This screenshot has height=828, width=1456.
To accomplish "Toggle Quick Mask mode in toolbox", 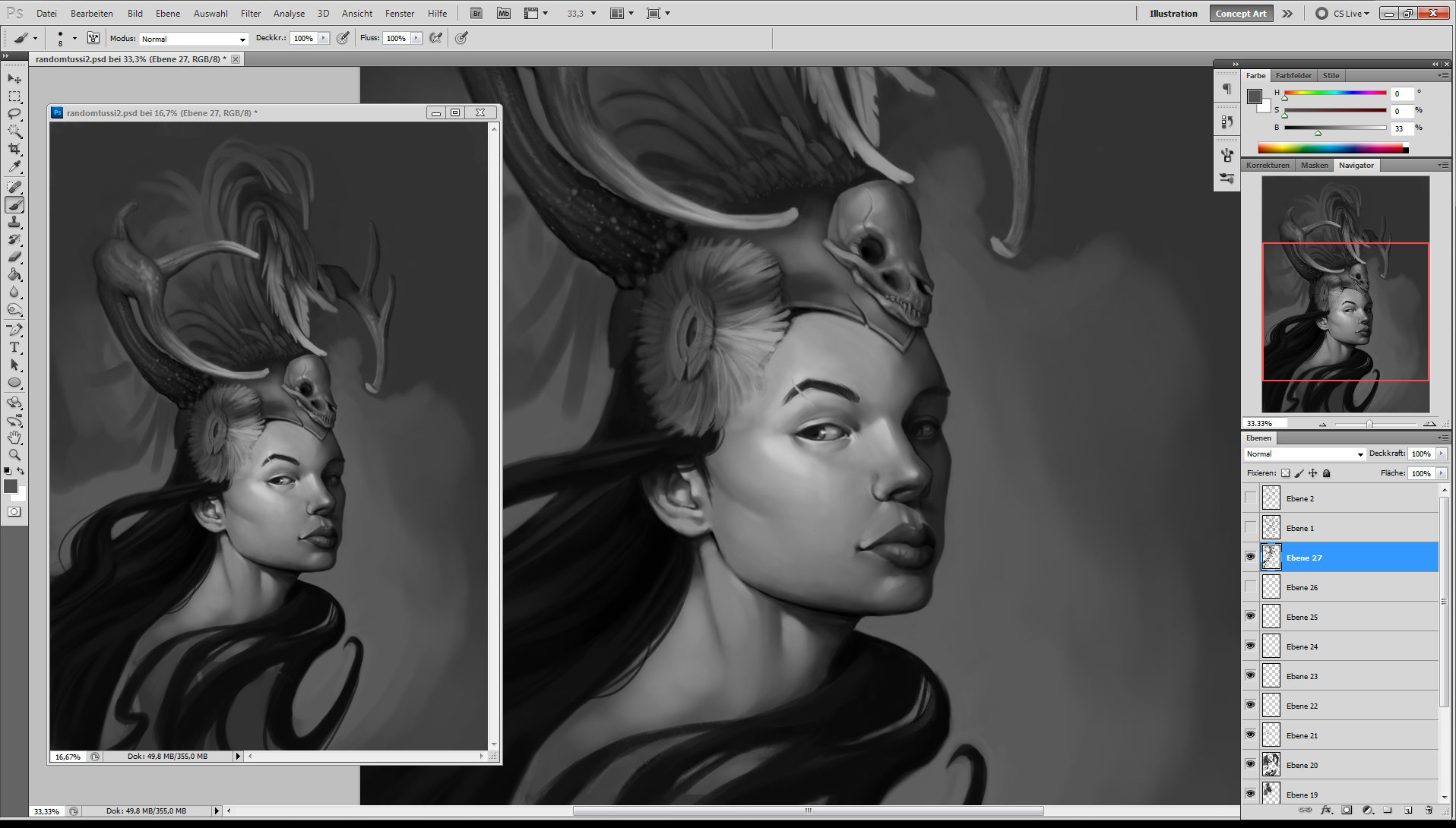I will pos(14,512).
